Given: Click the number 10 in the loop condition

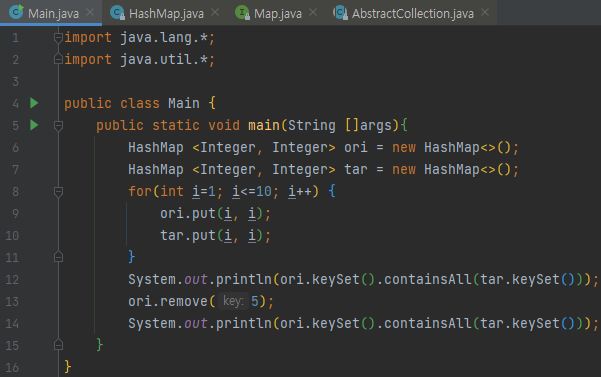Looking at the screenshot, I should click(x=264, y=191).
